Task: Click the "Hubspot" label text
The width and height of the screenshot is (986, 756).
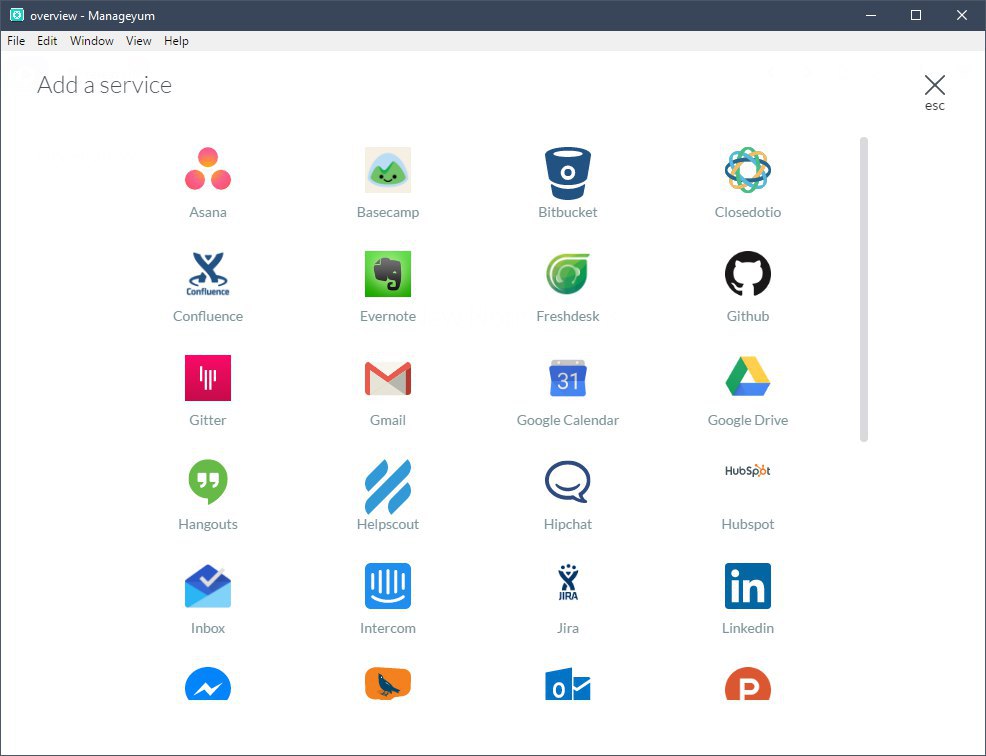Action: click(x=748, y=524)
